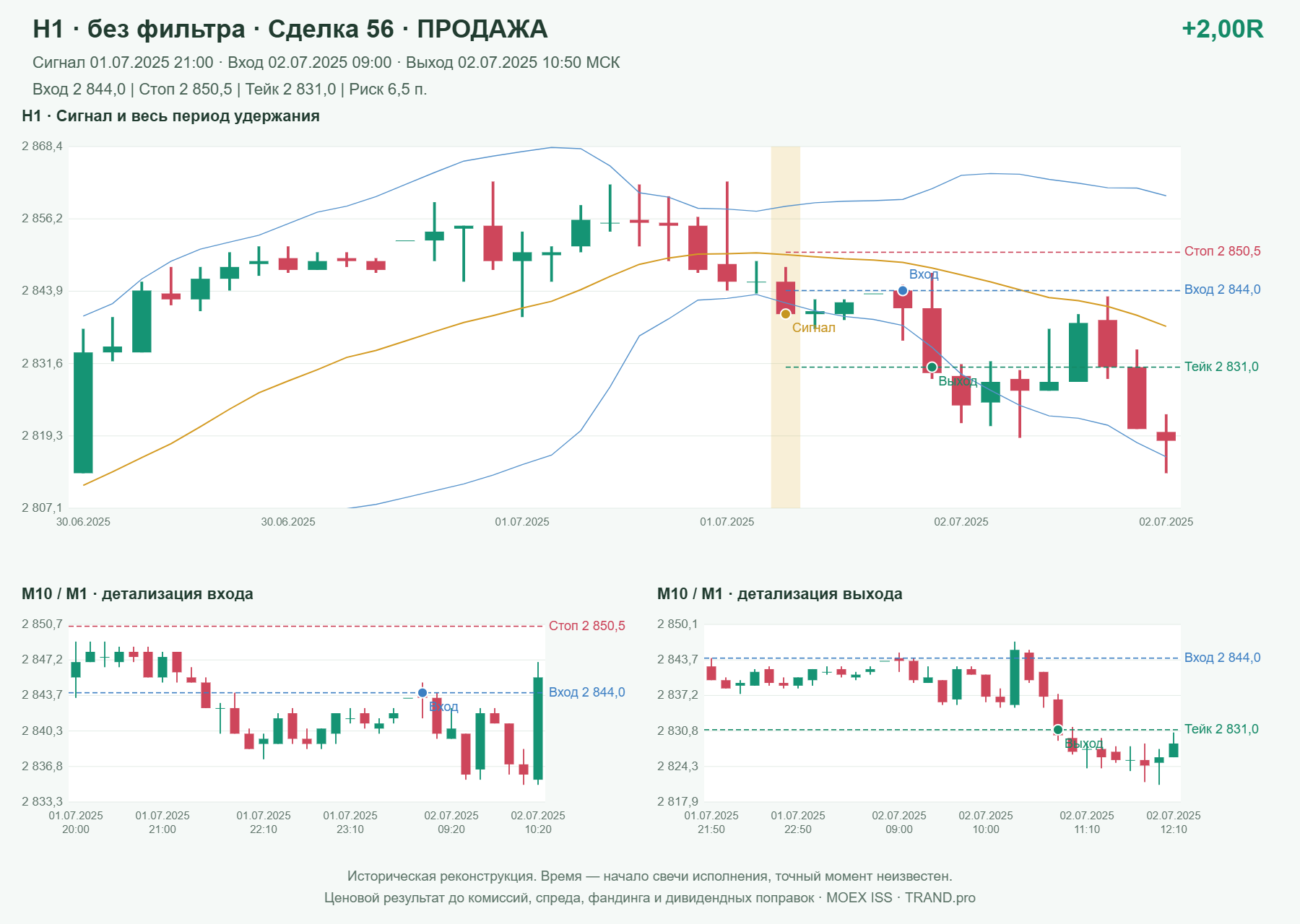Viewport: 1300px width, 924px height.
Task: Click the large first green candle on H1 chart
Action: click(83, 412)
